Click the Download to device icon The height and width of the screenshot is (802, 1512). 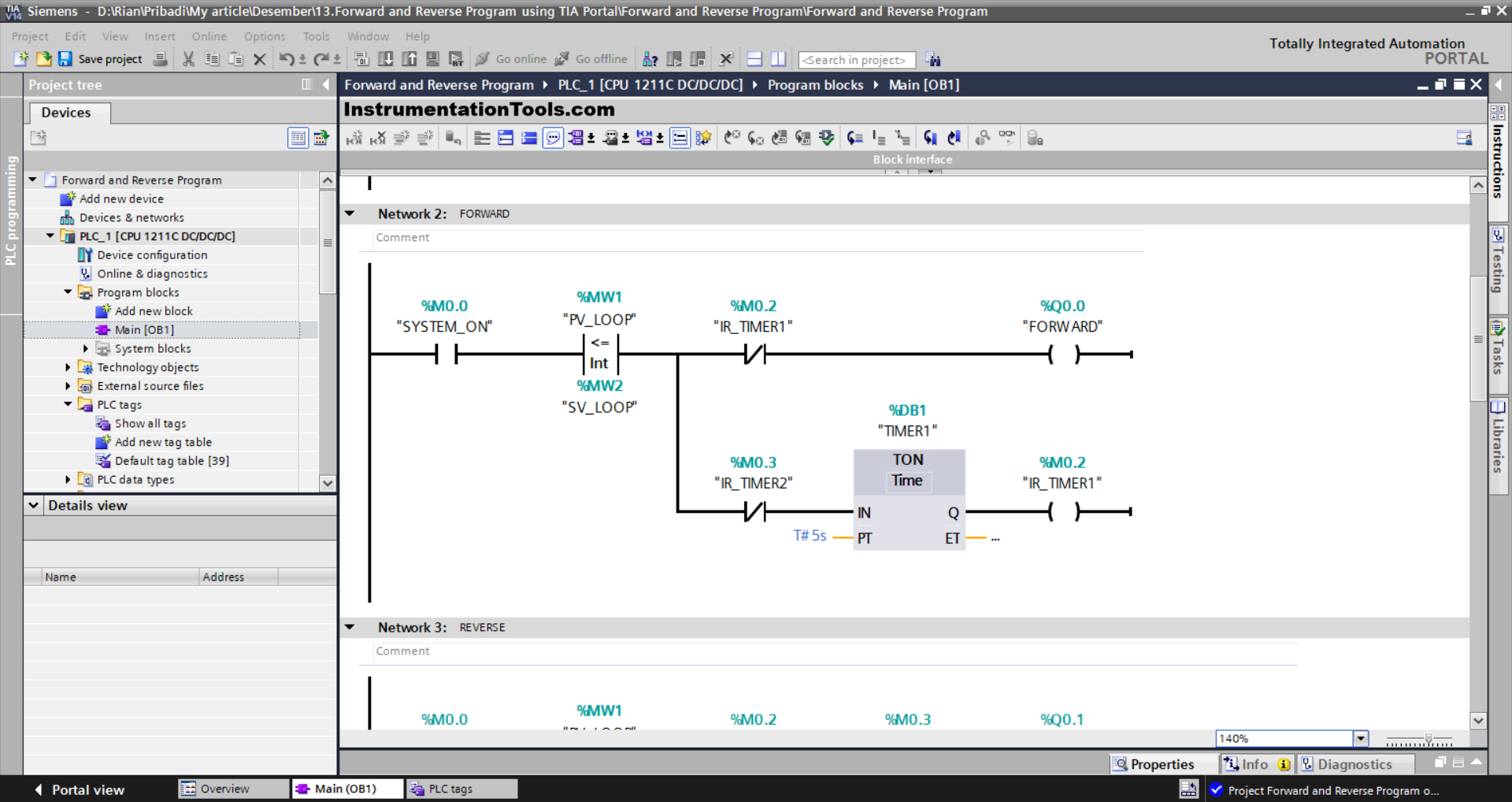coord(385,59)
